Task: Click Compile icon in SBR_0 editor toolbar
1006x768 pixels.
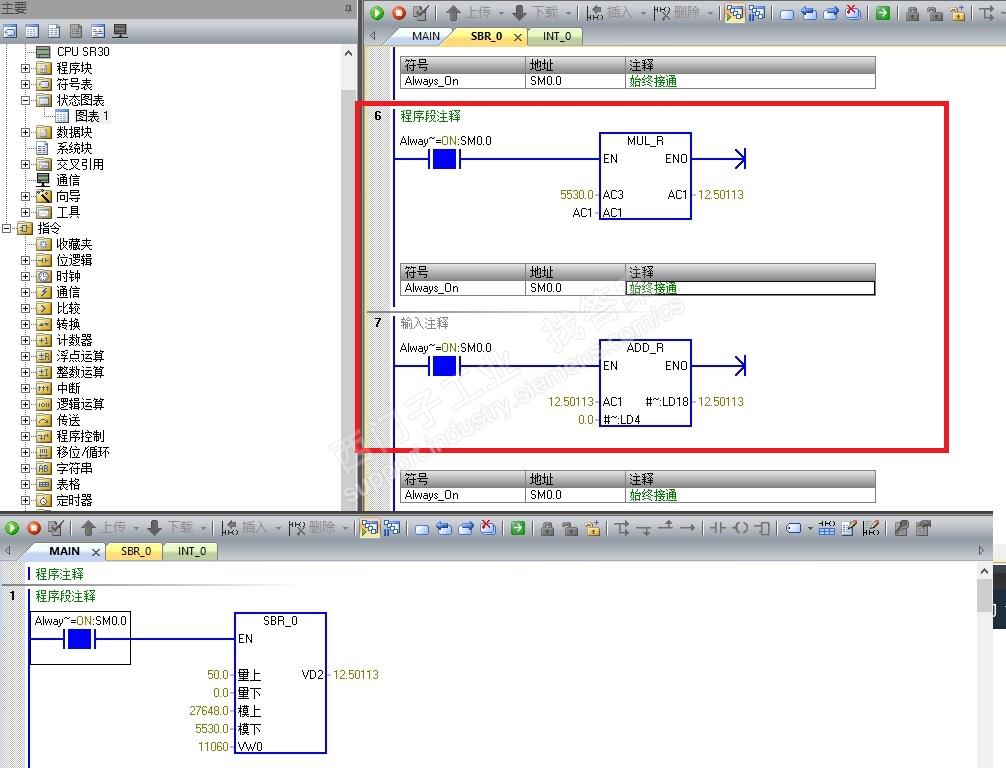Action: click(x=421, y=12)
